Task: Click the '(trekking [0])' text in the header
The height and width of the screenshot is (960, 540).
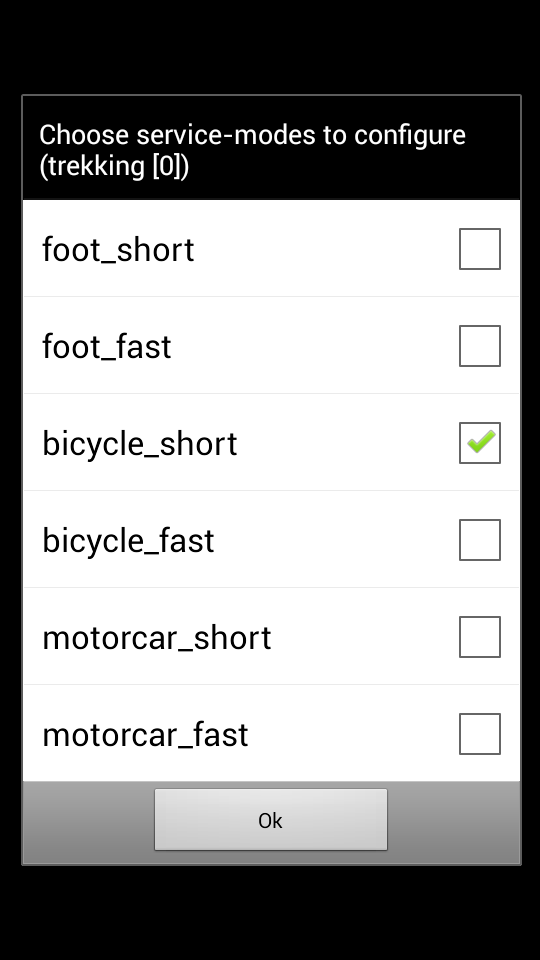Action: click(114, 166)
